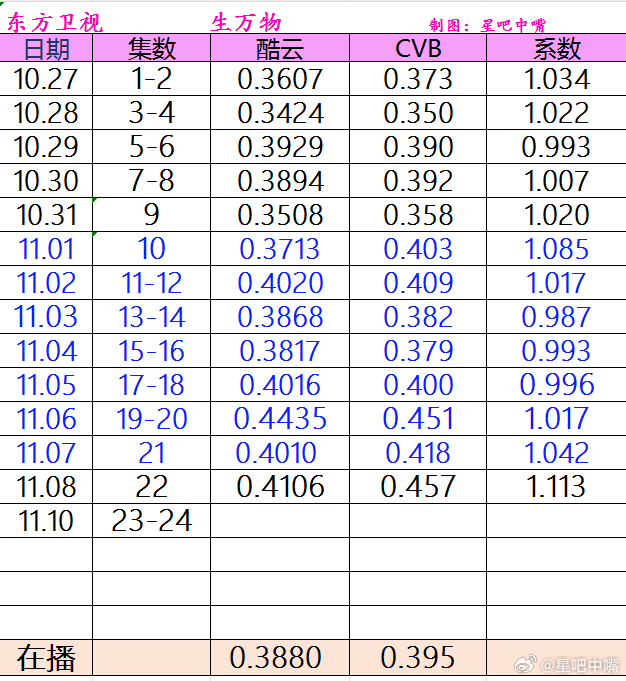Select the 集数 header cell
626x681 pixels.
coord(151,48)
